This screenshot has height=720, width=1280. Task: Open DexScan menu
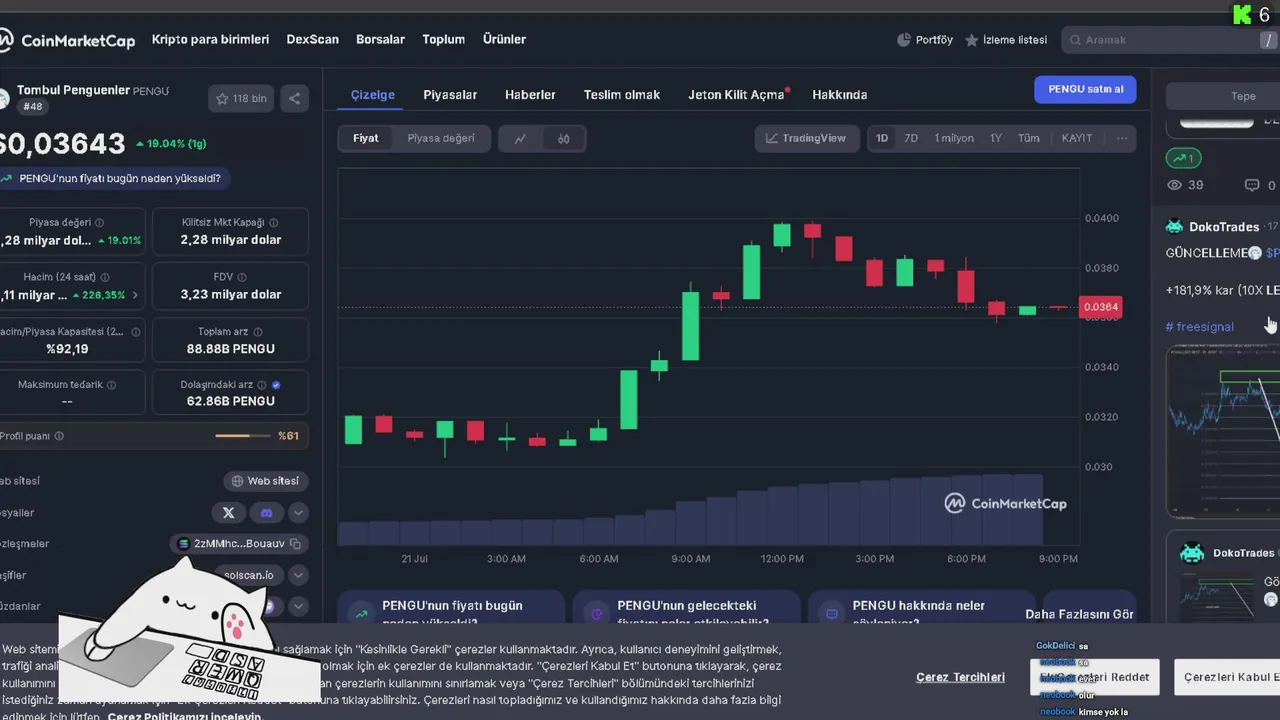pos(312,40)
